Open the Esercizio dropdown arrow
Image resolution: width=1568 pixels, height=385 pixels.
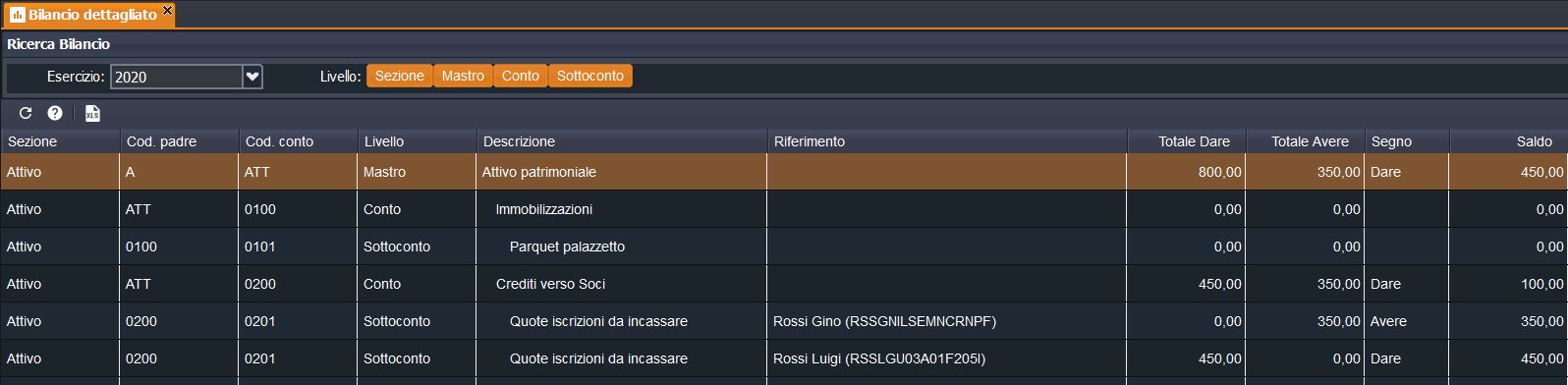pos(252,77)
